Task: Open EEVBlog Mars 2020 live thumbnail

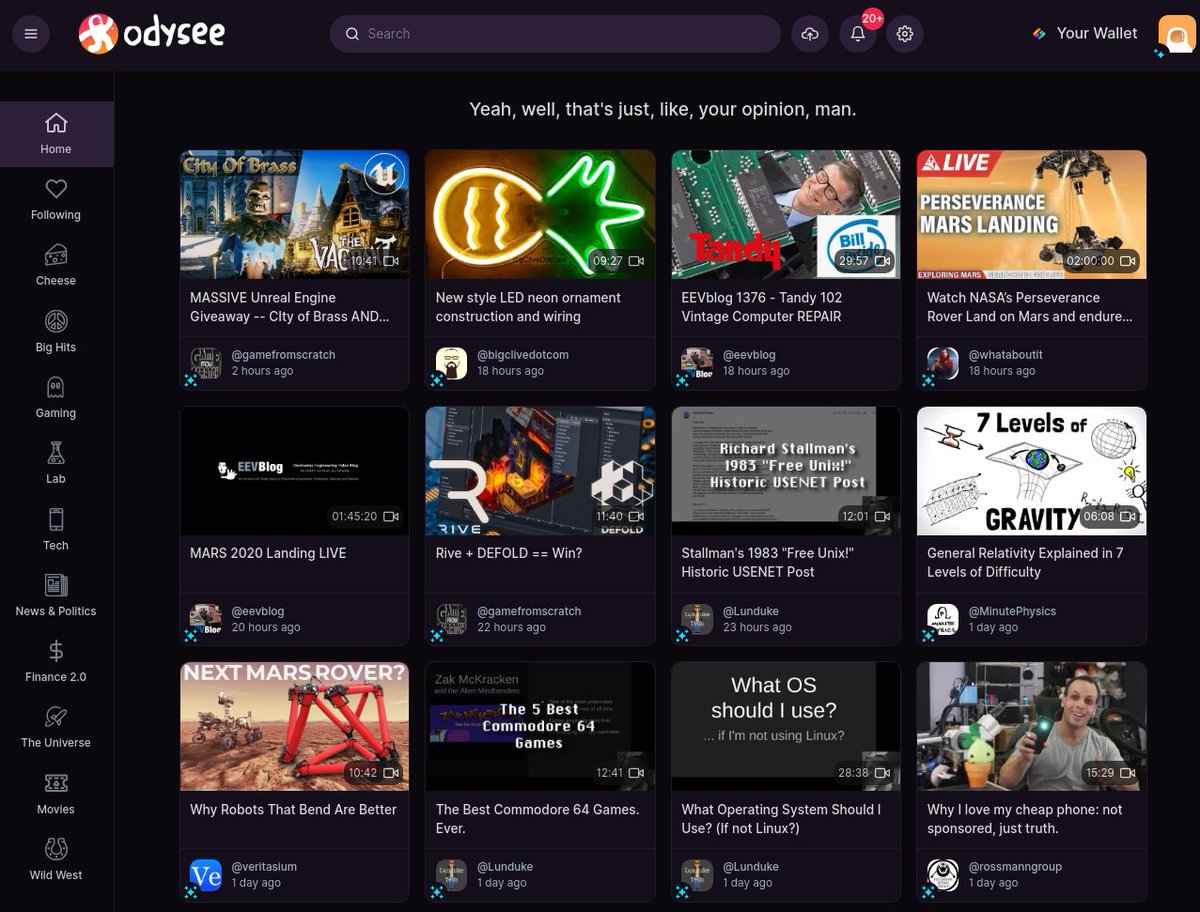Action: [295, 471]
